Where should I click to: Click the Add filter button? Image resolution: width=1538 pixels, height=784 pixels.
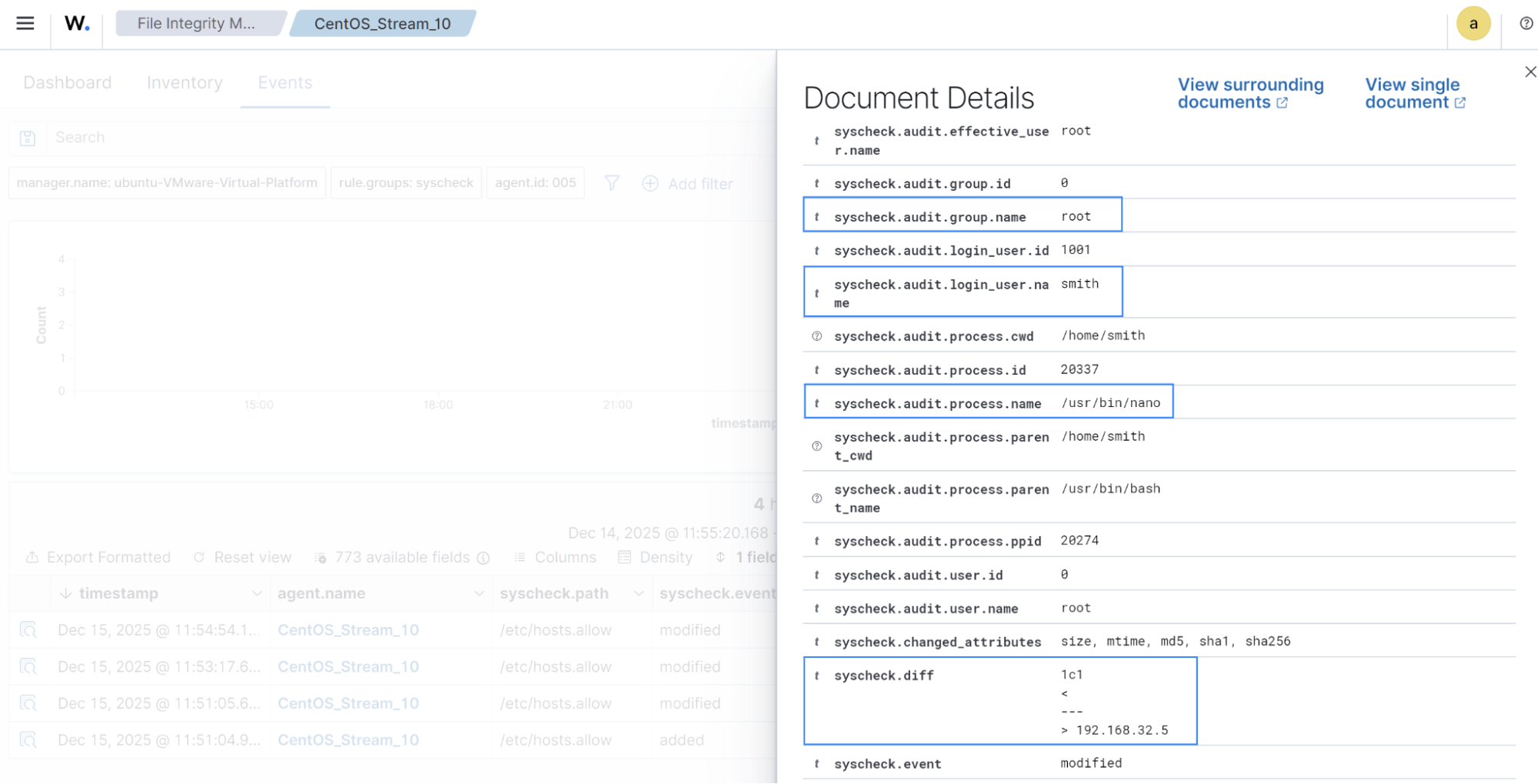(688, 184)
